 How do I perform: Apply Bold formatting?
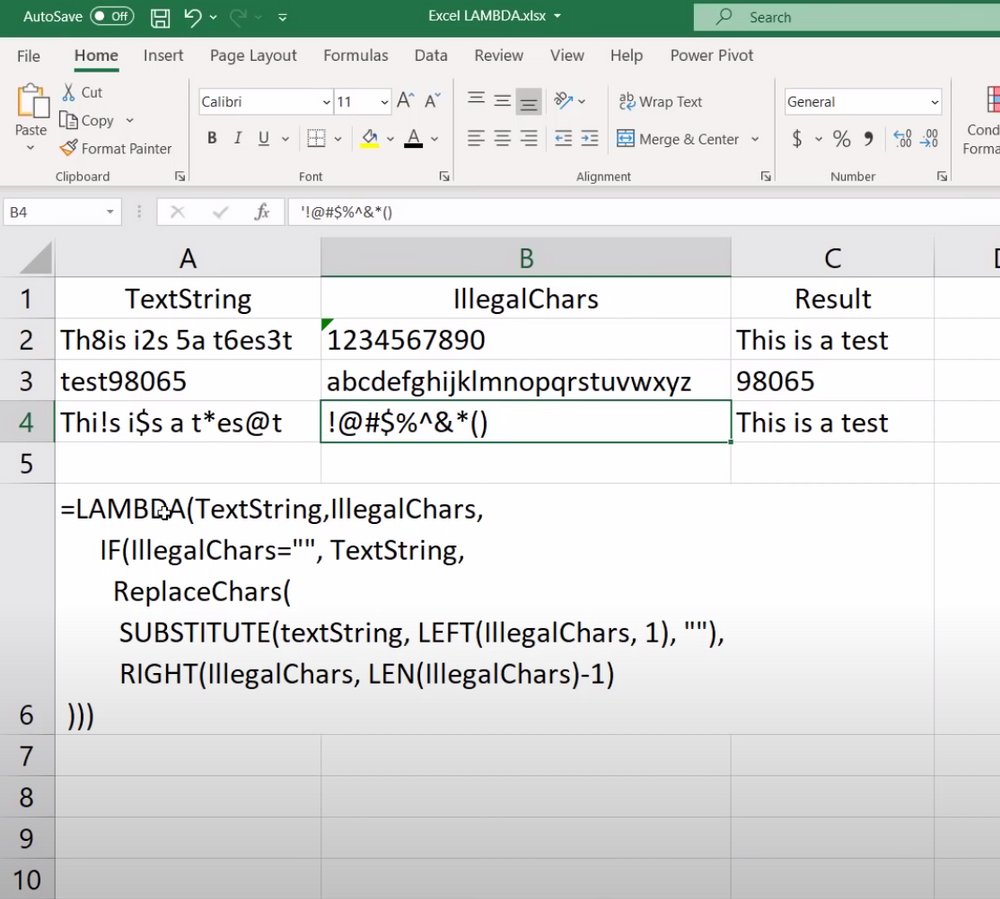pyautogui.click(x=212, y=138)
